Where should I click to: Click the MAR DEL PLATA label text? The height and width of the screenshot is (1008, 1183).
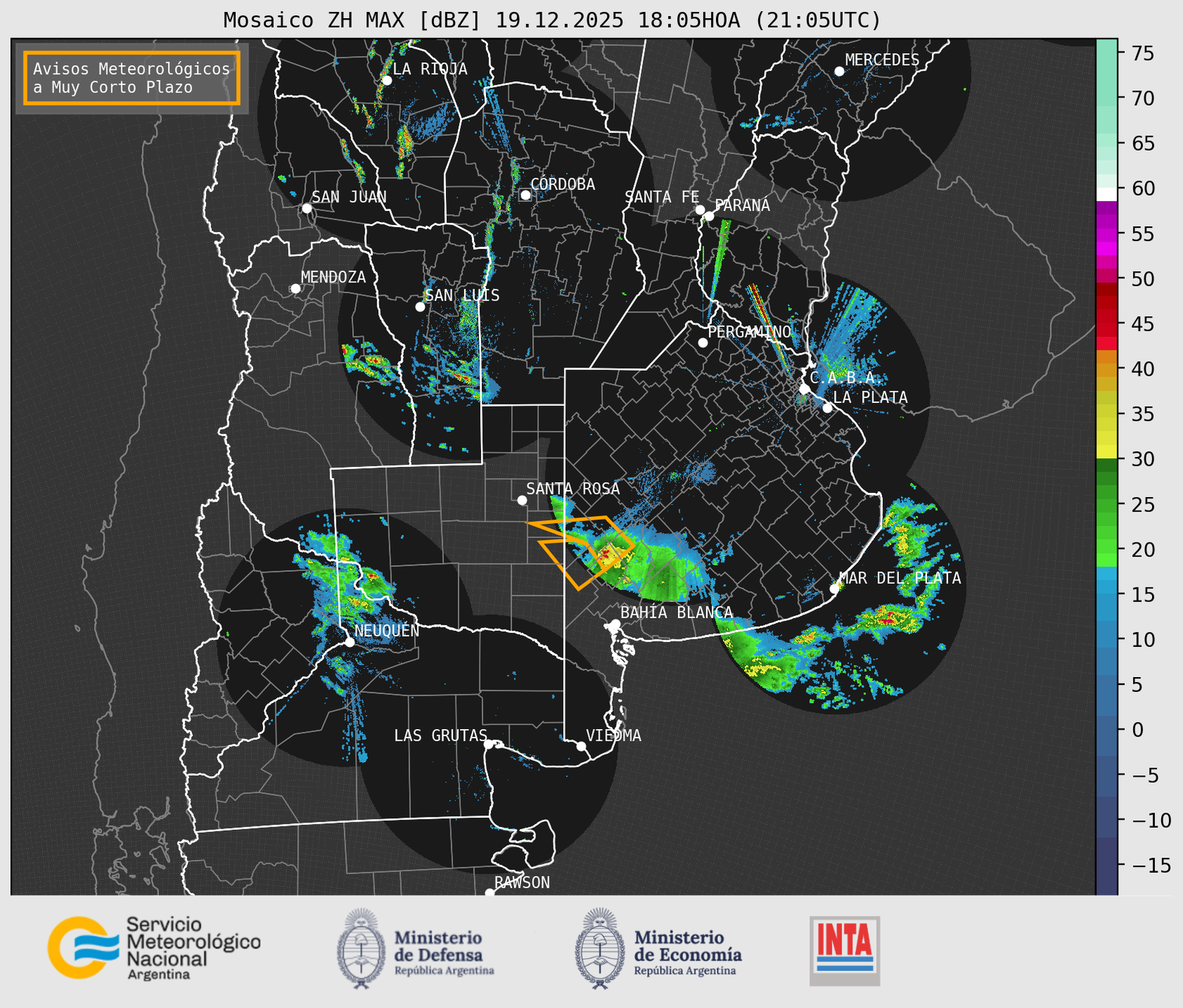pos(900,578)
